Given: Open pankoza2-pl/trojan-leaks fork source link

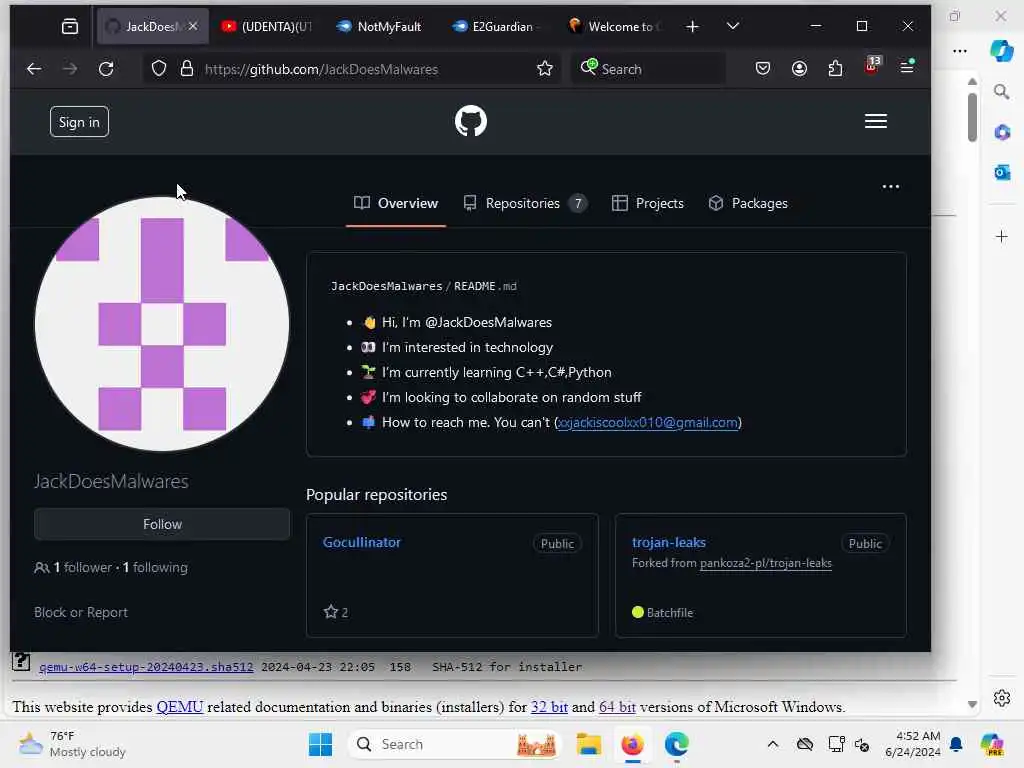Looking at the screenshot, I should (x=765, y=563).
